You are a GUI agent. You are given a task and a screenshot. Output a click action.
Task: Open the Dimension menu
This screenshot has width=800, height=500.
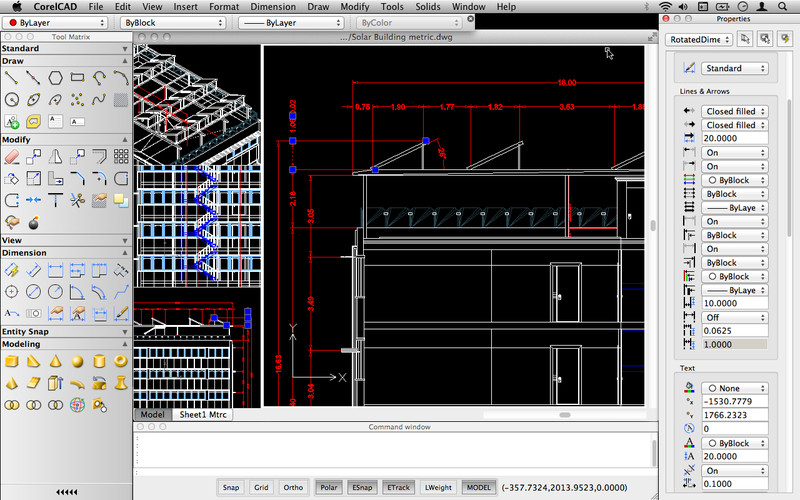[272, 6]
